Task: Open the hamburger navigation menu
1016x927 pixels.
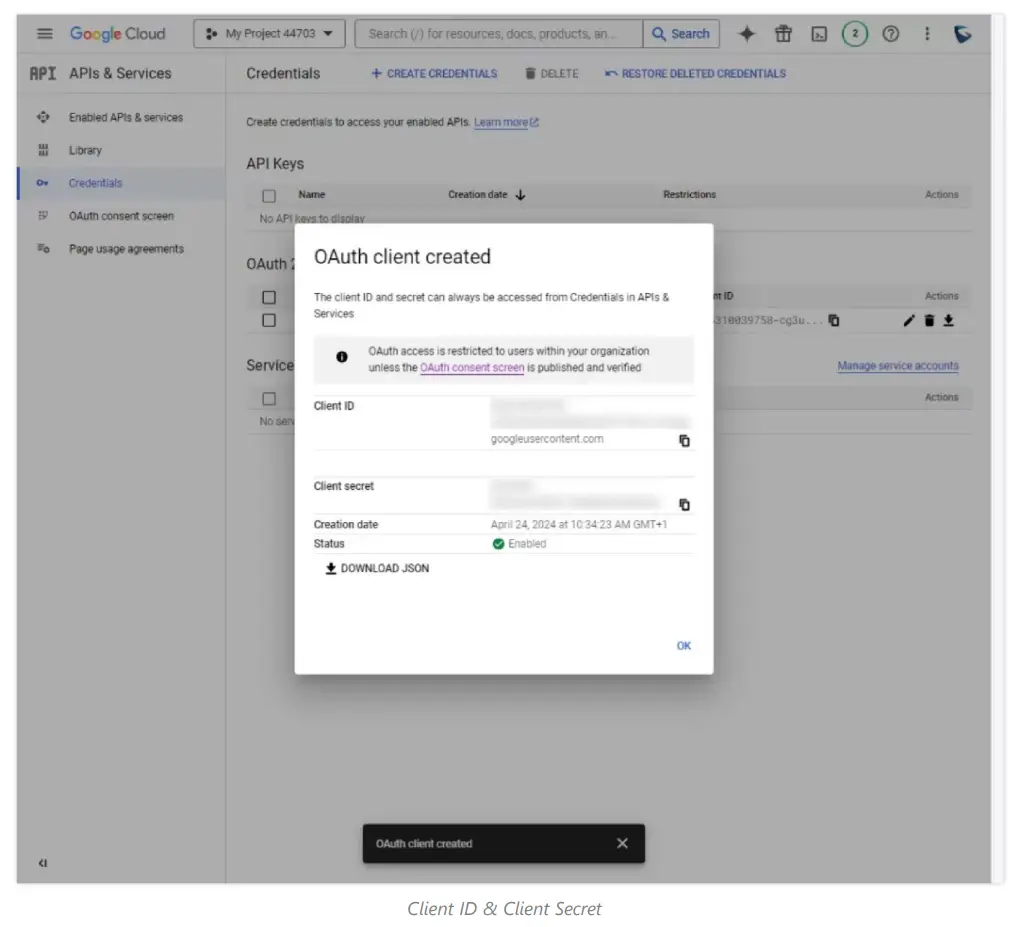Action: pyautogui.click(x=45, y=34)
